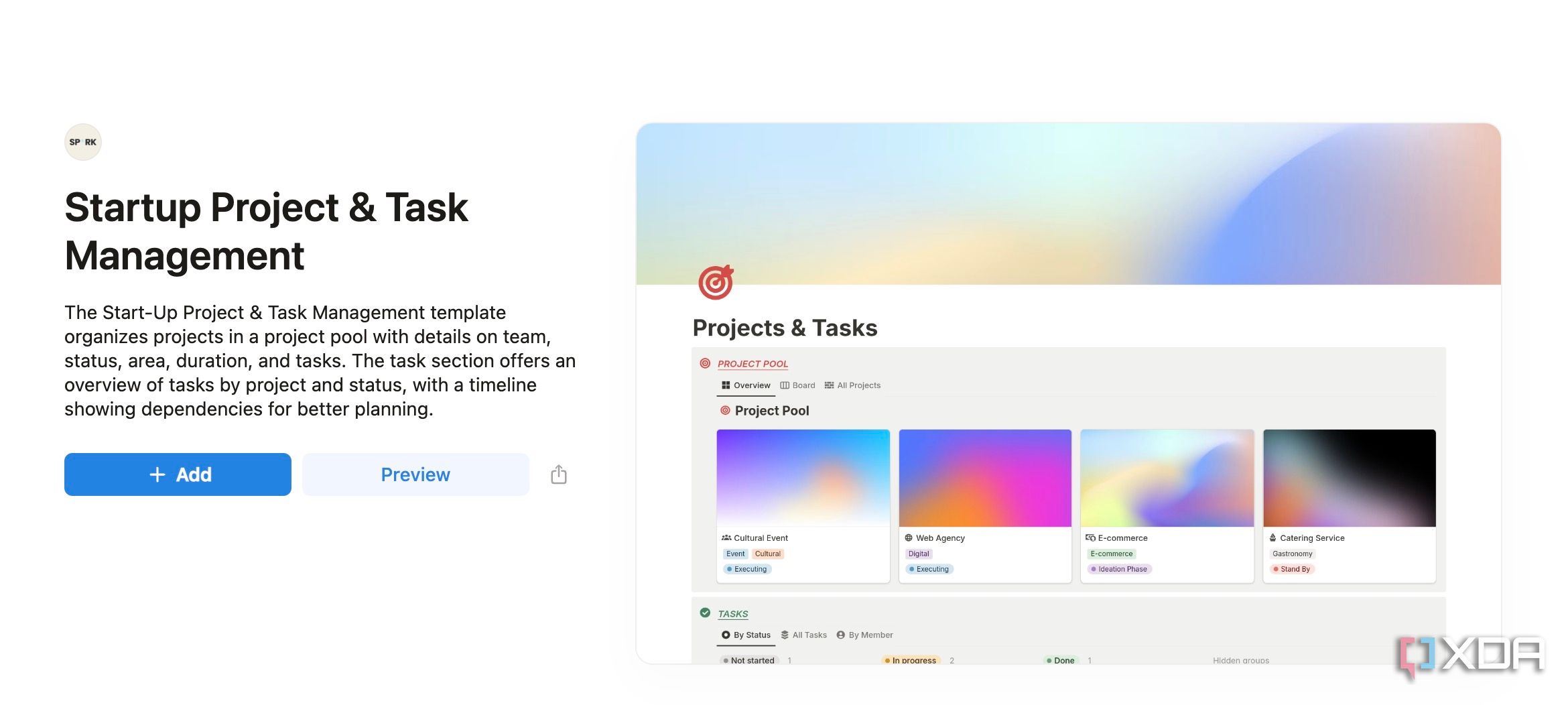
Task: Click the E-commerce card title icon
Action: click(1090, 537)
